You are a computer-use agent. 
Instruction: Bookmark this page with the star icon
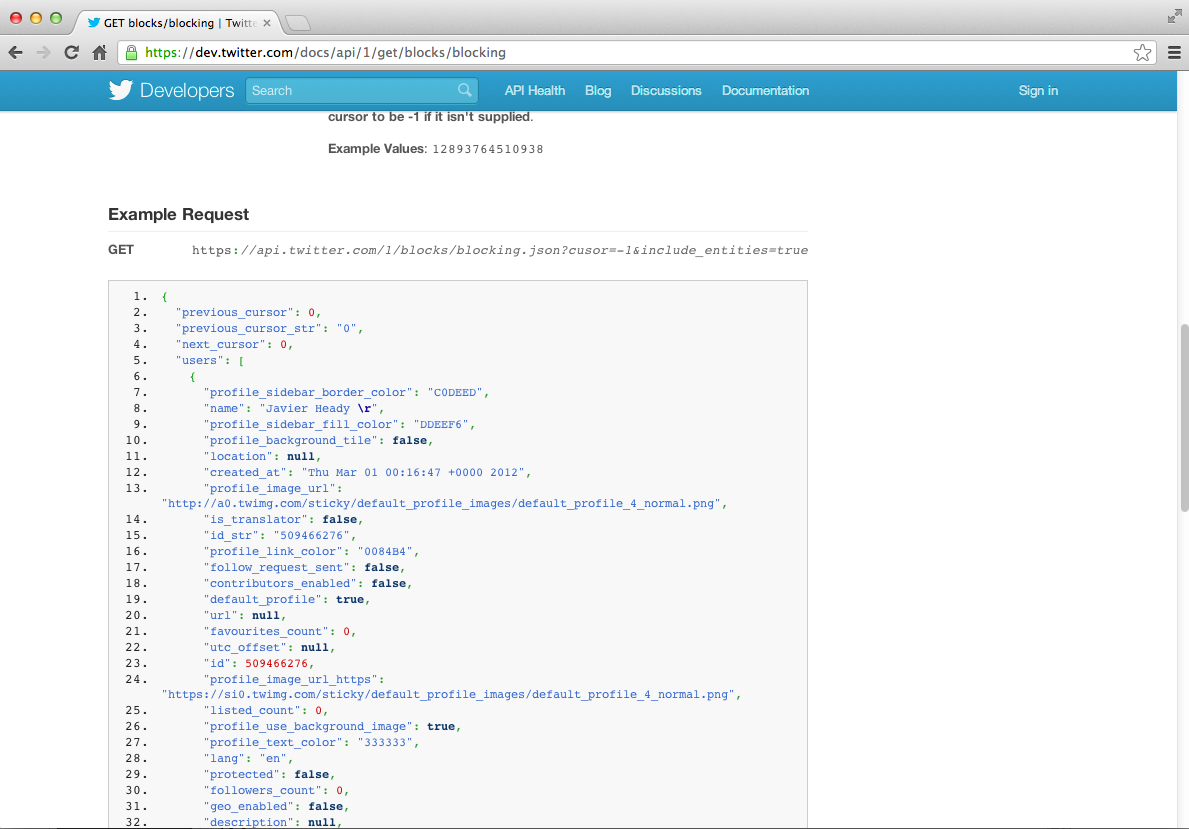click(x=1142, y=52)
